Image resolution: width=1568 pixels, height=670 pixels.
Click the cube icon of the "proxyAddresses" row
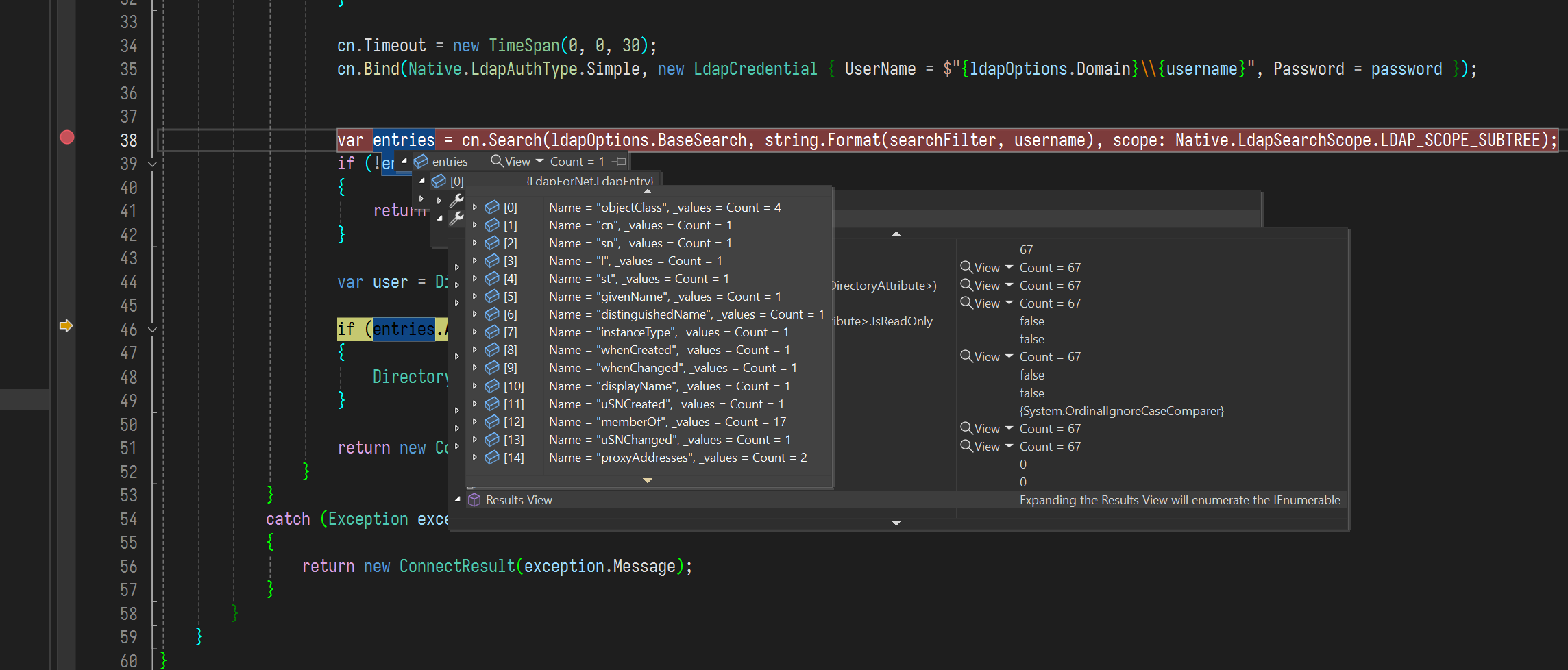[492, 457]
